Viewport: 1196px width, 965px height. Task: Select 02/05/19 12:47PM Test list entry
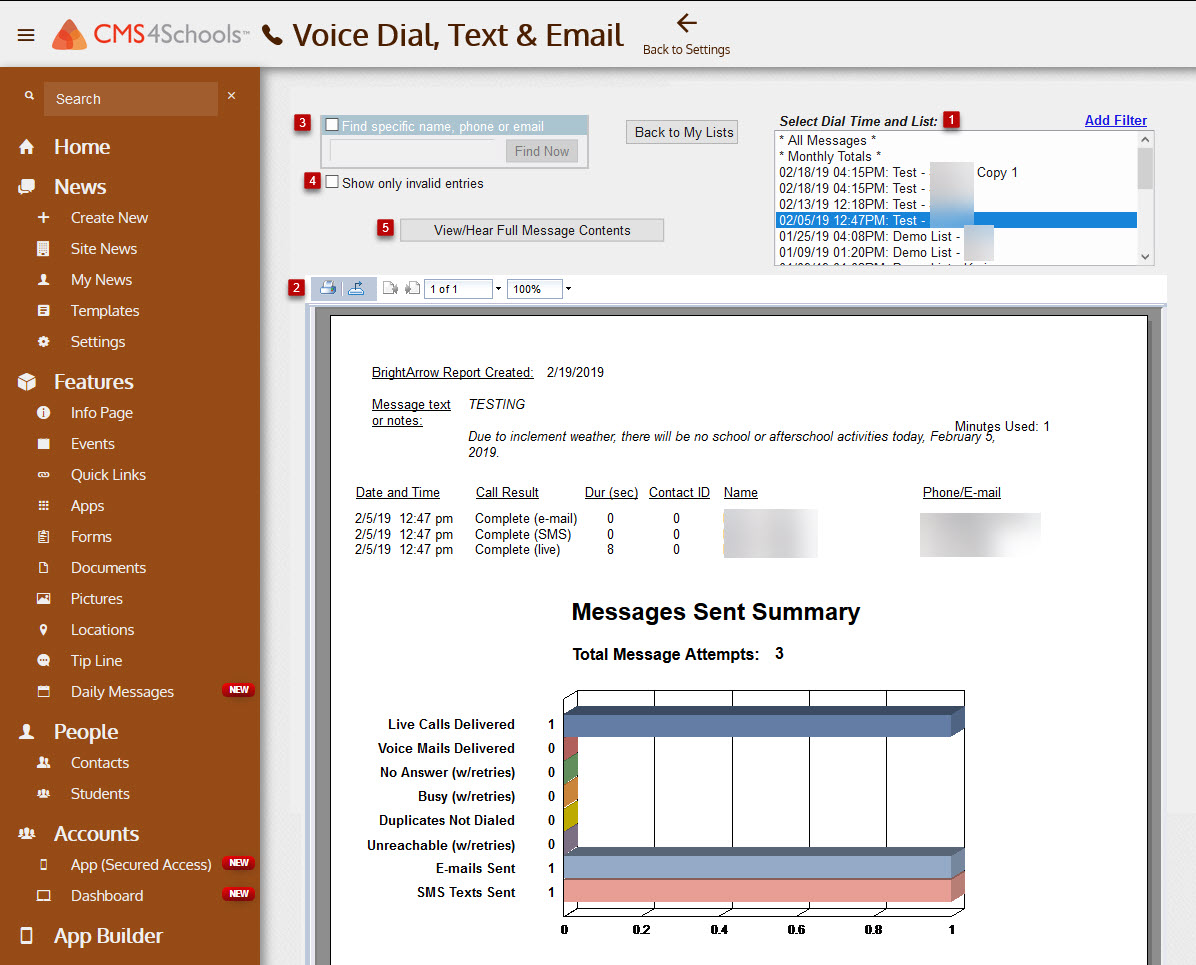click(956, 220)
